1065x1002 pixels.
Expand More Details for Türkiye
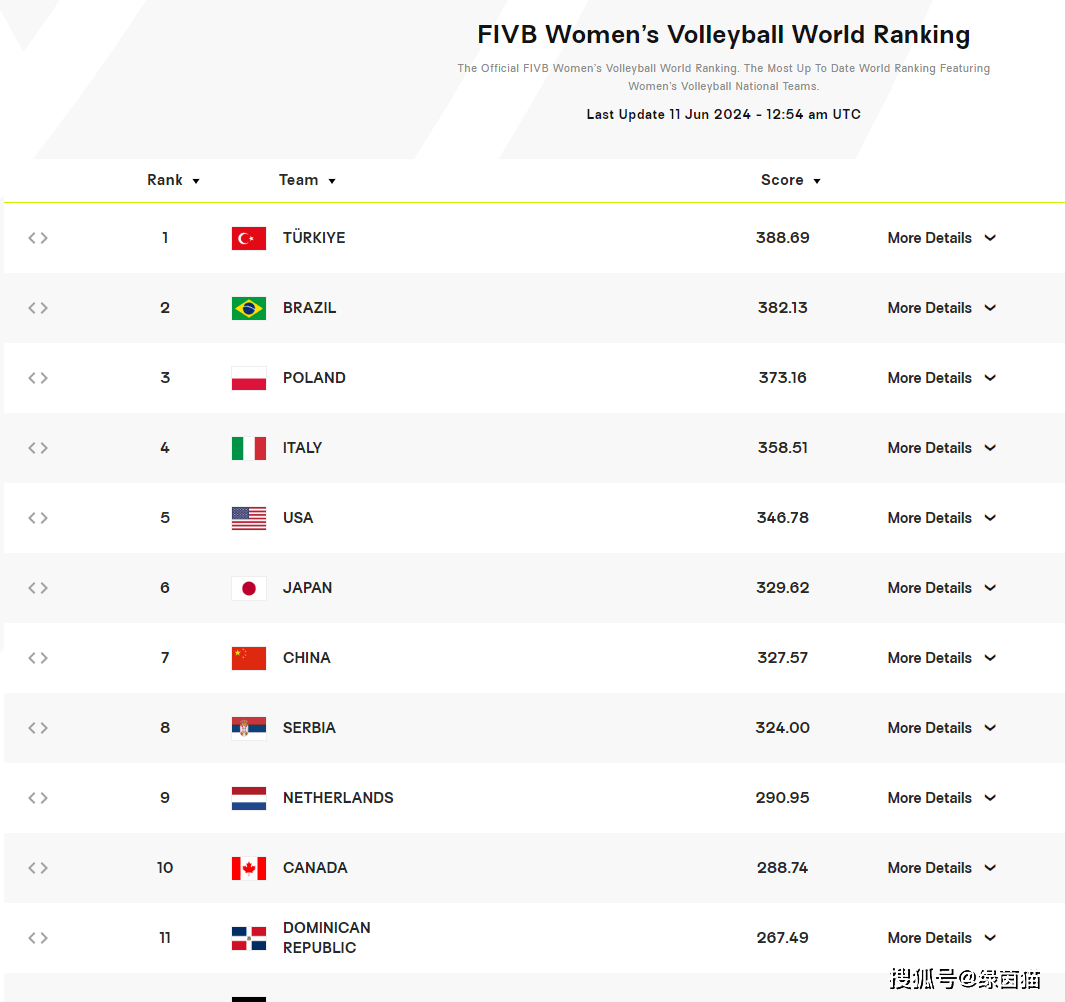click(x=941, y=238)
